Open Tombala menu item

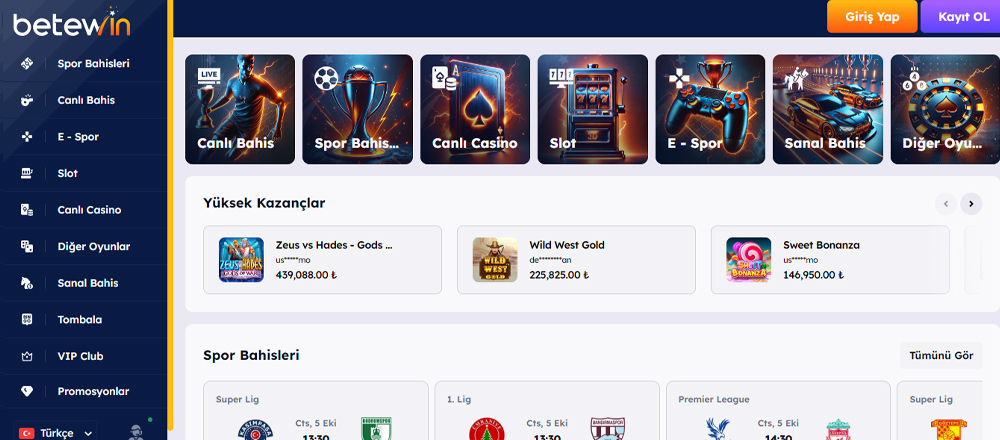tap(80, 319)
